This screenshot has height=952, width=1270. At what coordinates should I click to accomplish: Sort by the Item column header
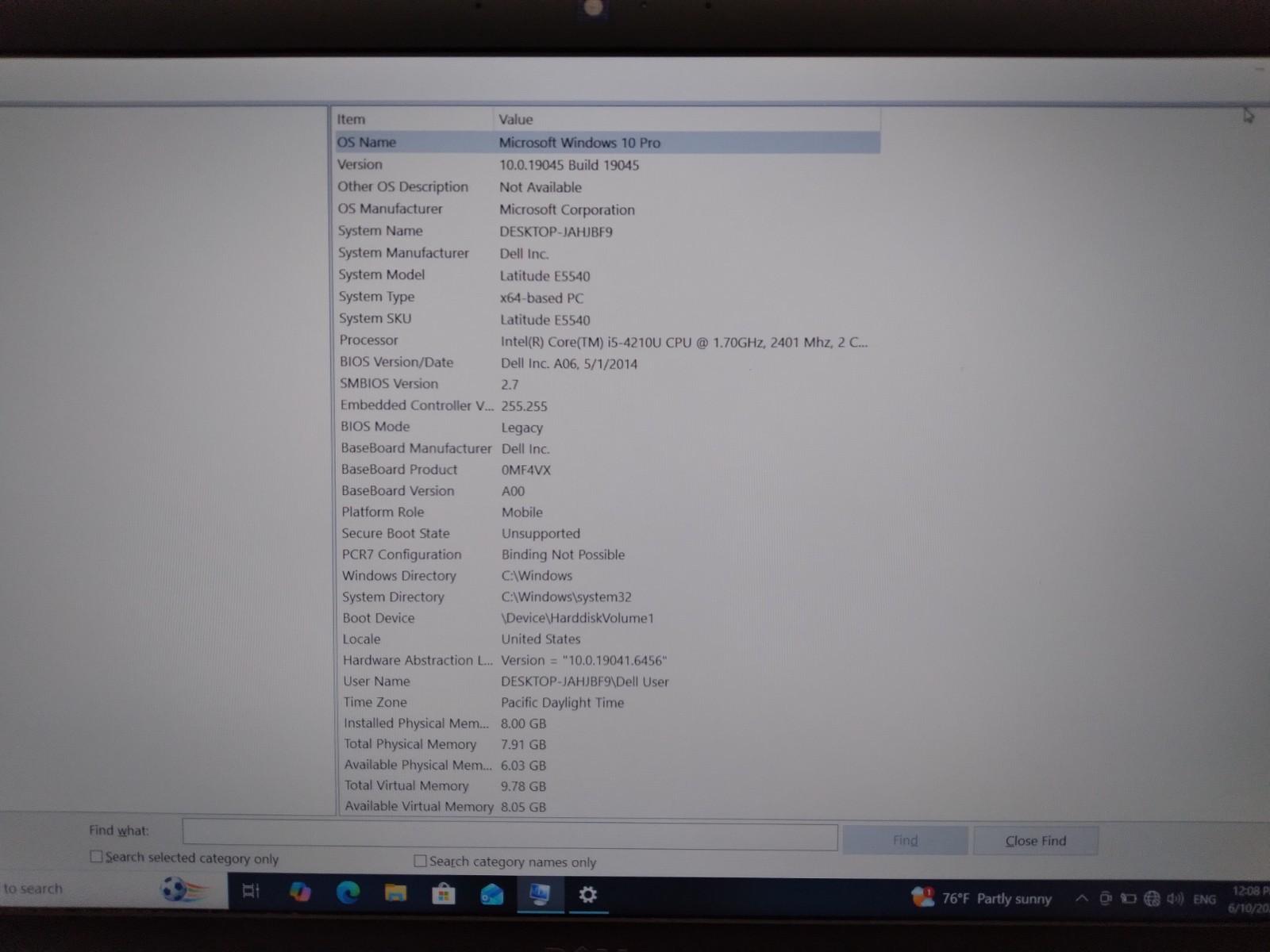pyautogui.click(x=413, y=119)
